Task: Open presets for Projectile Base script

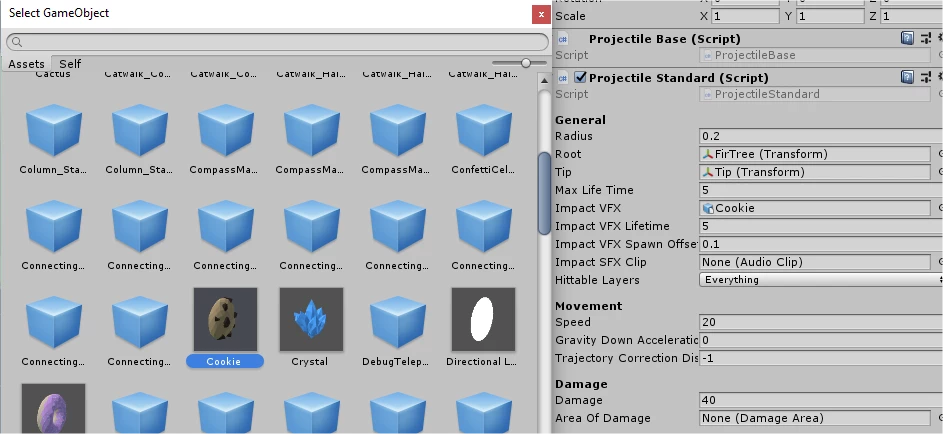Action: click(925, 39)
